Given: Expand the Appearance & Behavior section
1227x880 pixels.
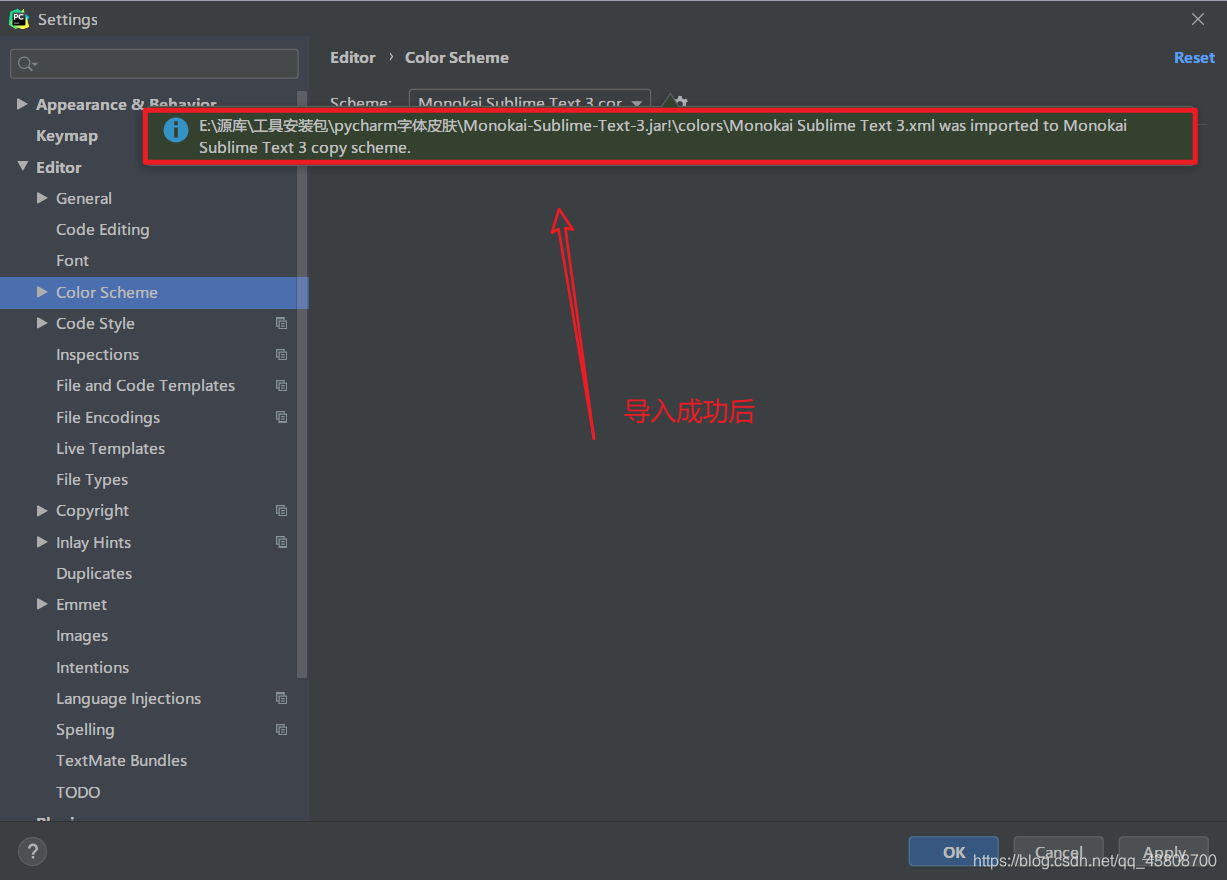Looking at the screenshot, I should point(22,104).
